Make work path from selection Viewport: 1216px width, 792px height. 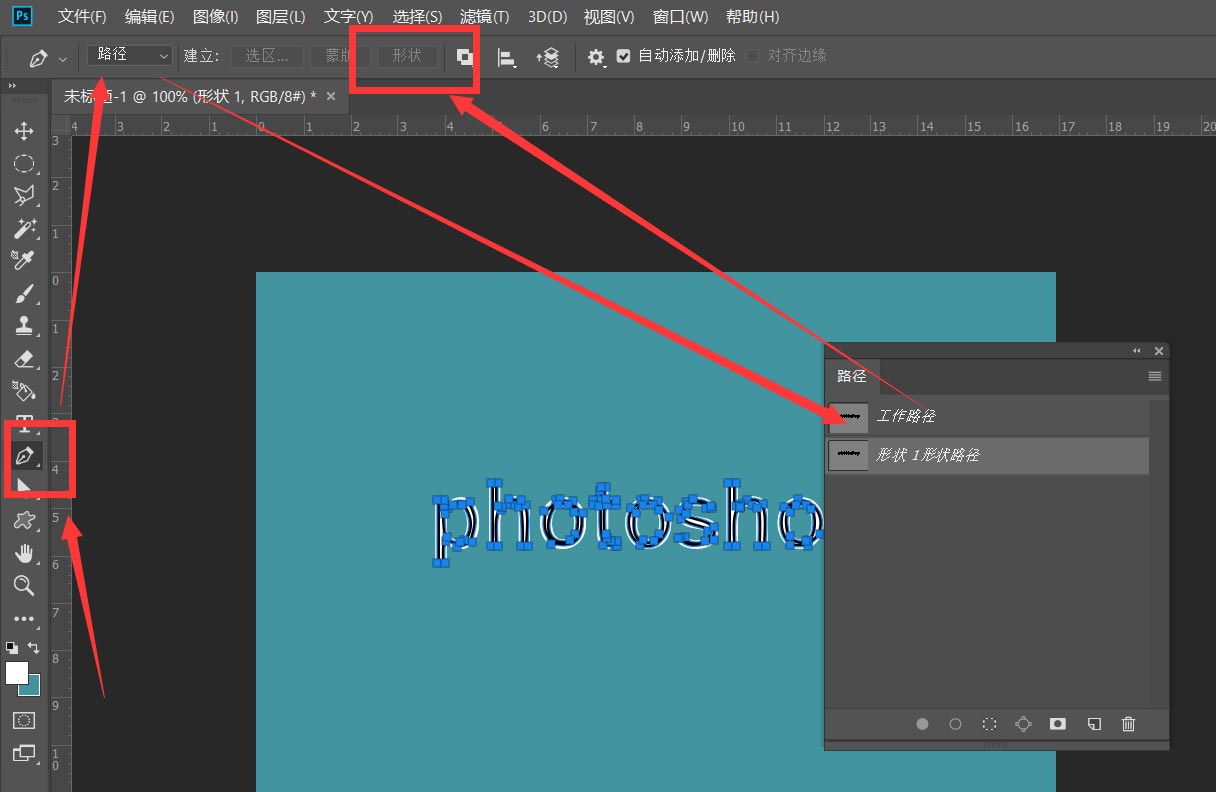tap(1023, 724)
